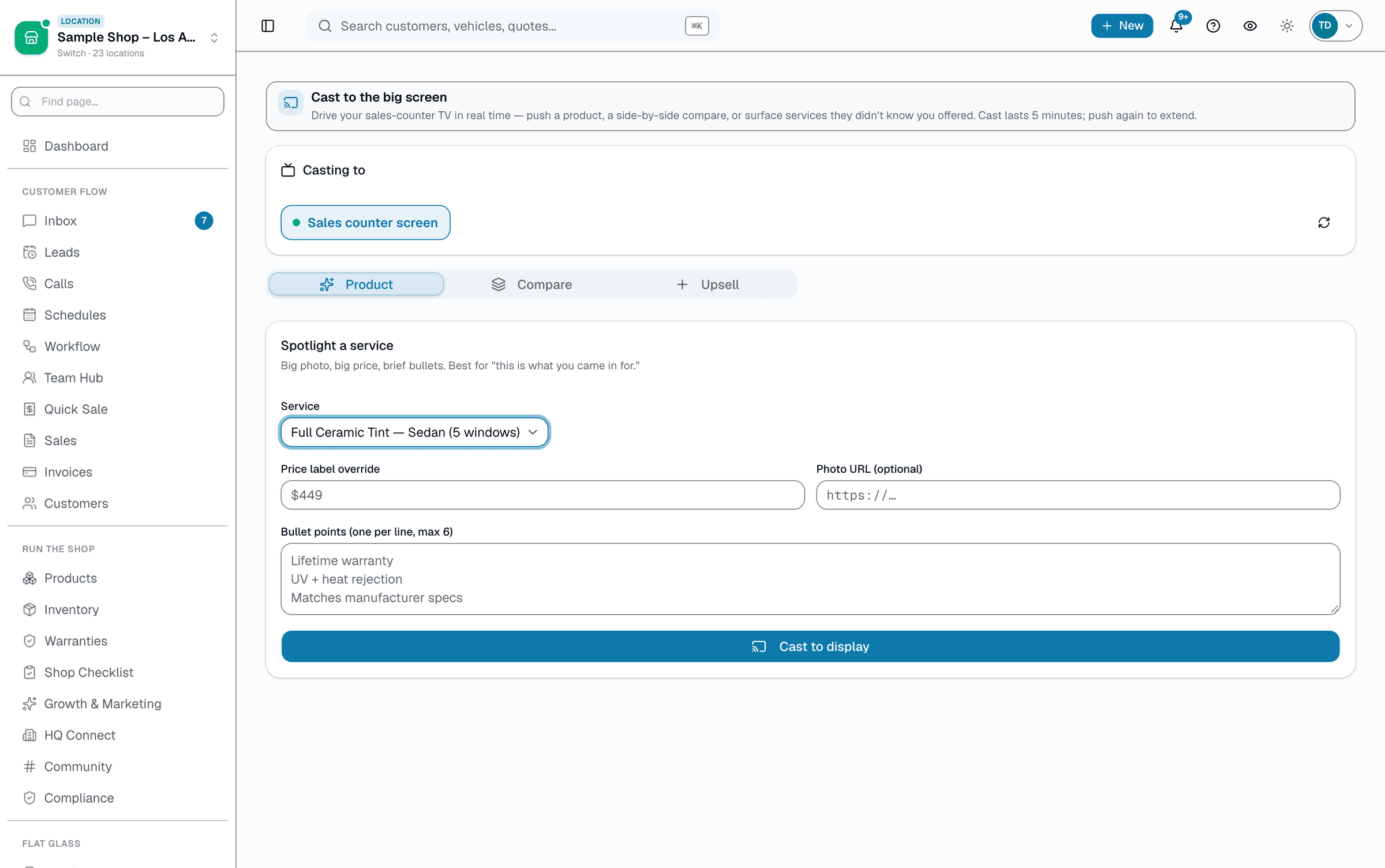The height and width of the screenshot is (868, 1385).
Task: Open the help question-mark icon
Action: click(x=1213, y=26)
